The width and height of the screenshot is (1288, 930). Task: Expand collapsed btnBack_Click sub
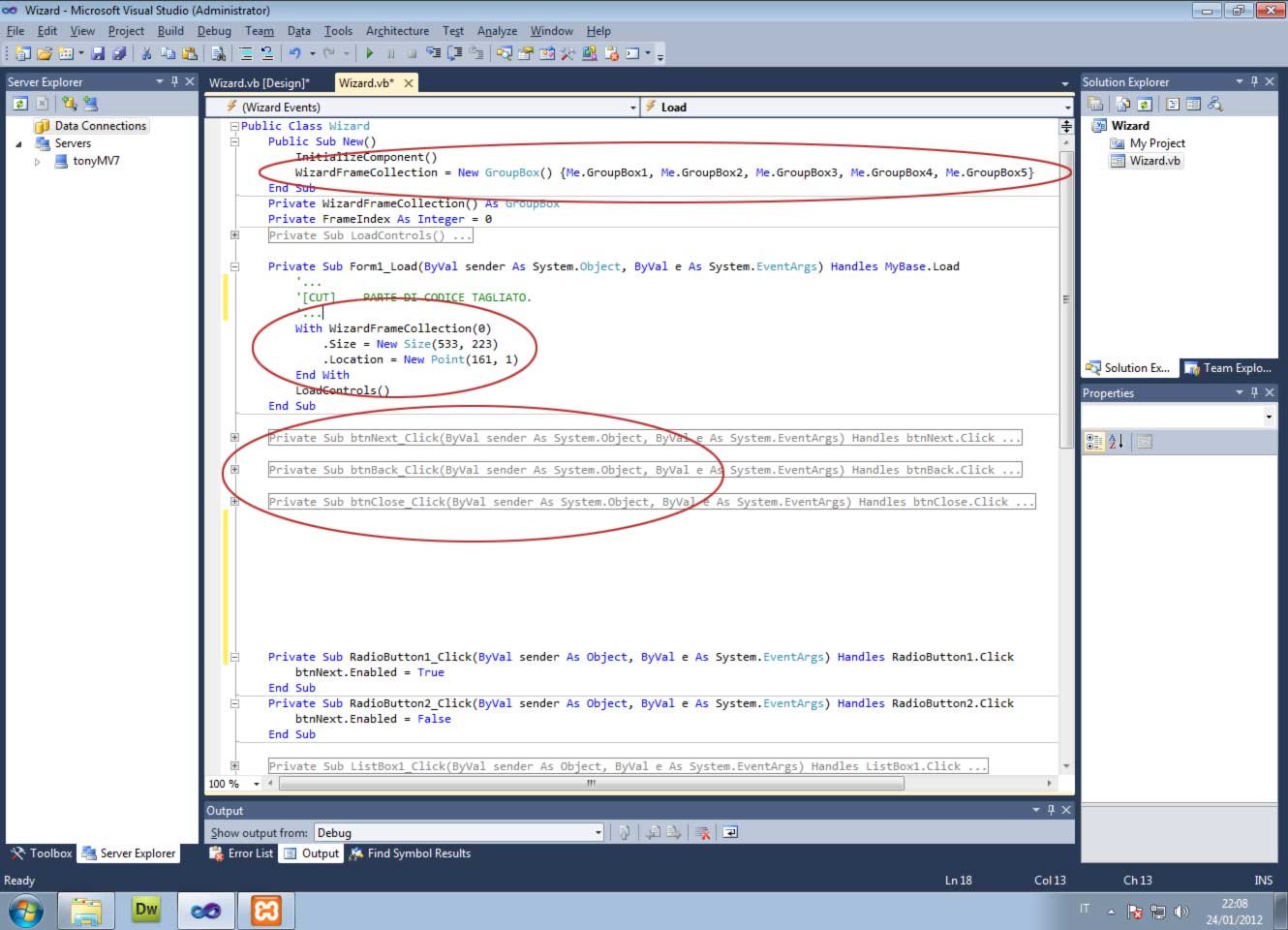234,470
